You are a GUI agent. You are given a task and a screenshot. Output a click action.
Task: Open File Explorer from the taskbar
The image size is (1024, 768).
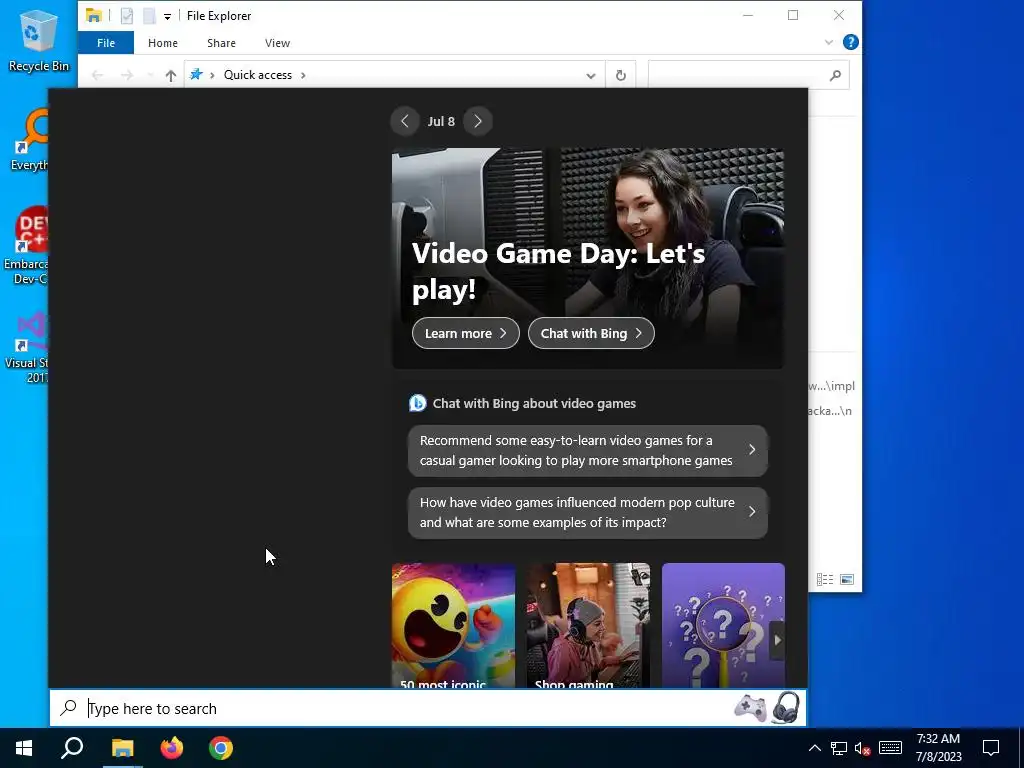[122, 748]
